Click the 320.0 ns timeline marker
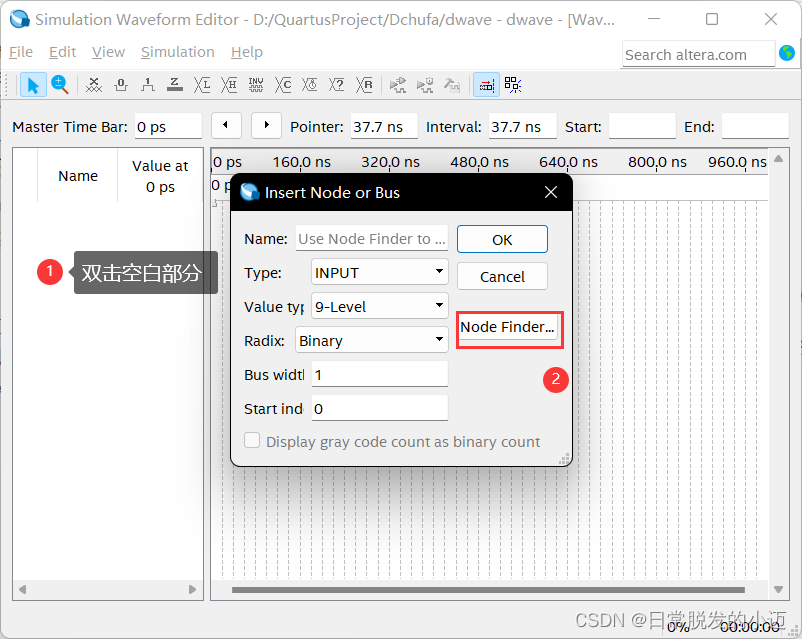802x639 pixels. 390,162
